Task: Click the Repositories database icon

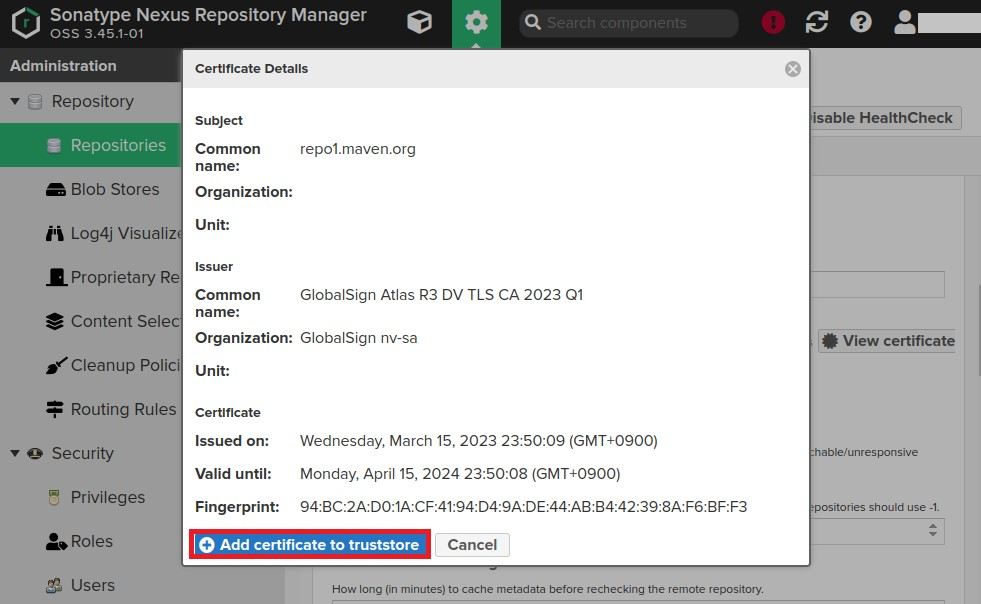Action: click(x=54, y=146)
